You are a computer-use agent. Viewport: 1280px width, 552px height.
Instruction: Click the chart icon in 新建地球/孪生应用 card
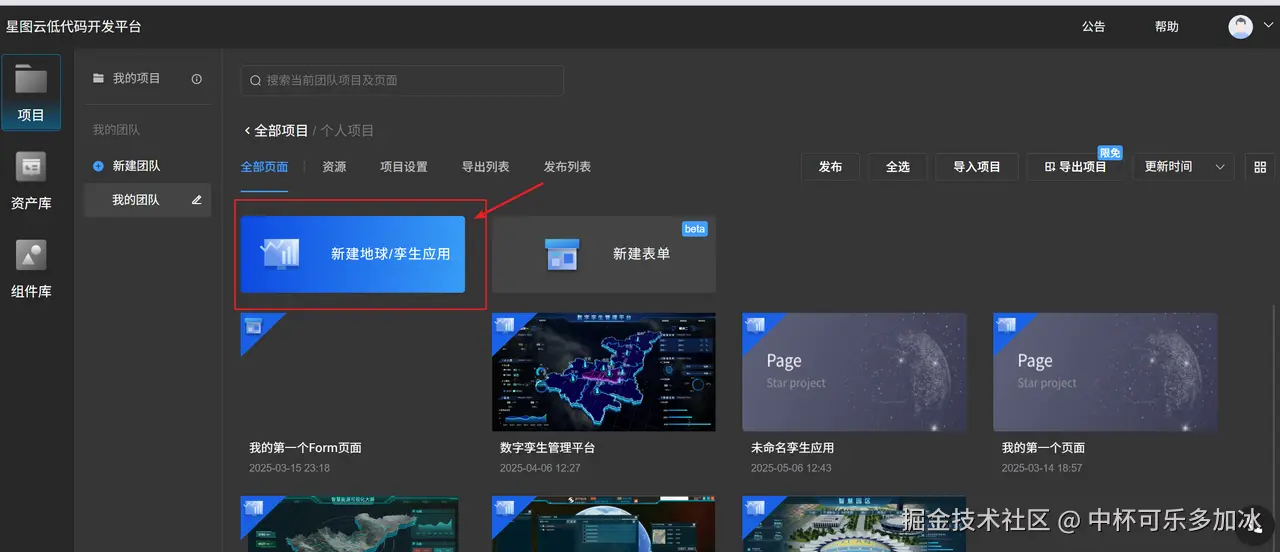279,253
